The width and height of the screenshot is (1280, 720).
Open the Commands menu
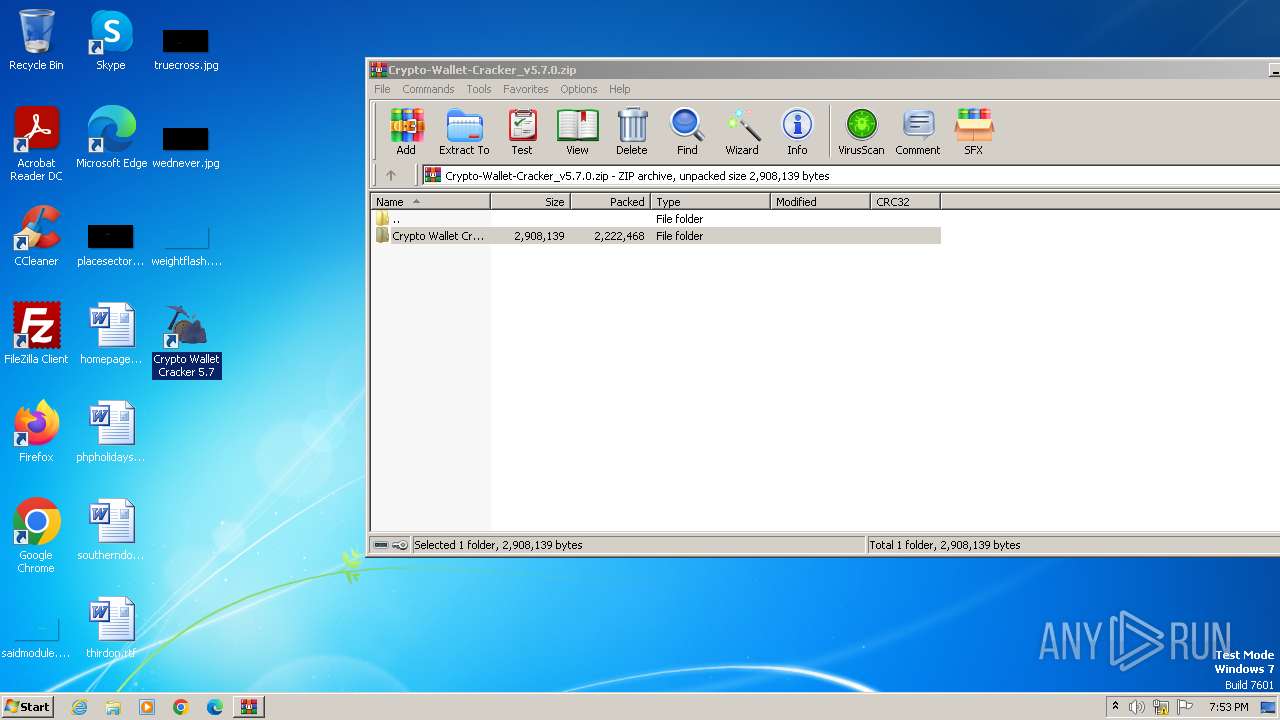pos(428,89)
